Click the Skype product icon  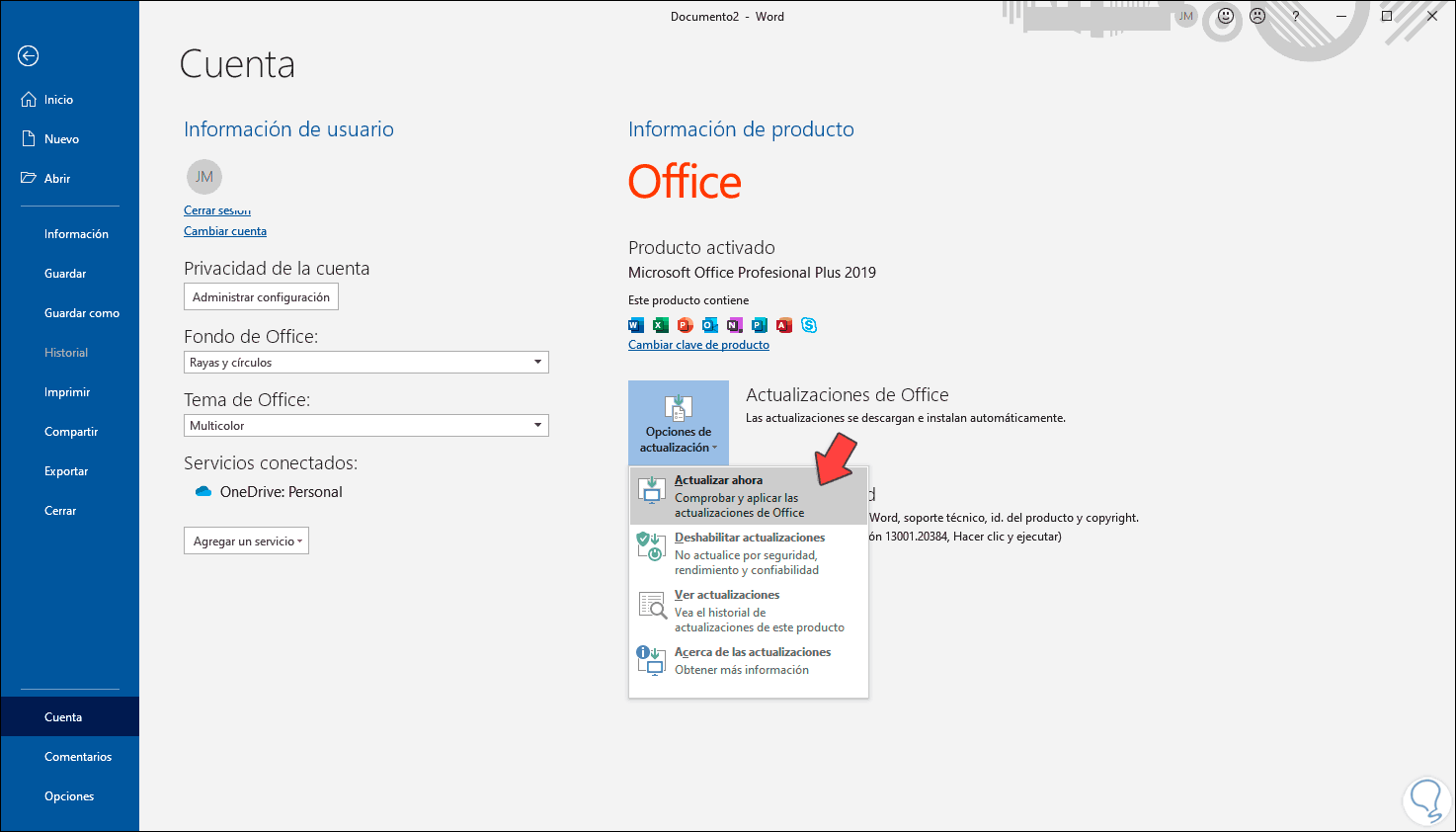(809, 325)
